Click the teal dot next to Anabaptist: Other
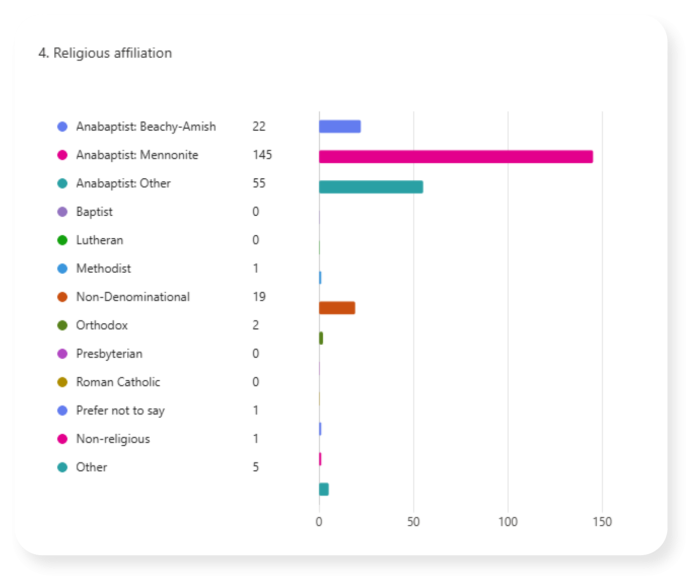This screenshot has width=690, height=580. (62, 184)
